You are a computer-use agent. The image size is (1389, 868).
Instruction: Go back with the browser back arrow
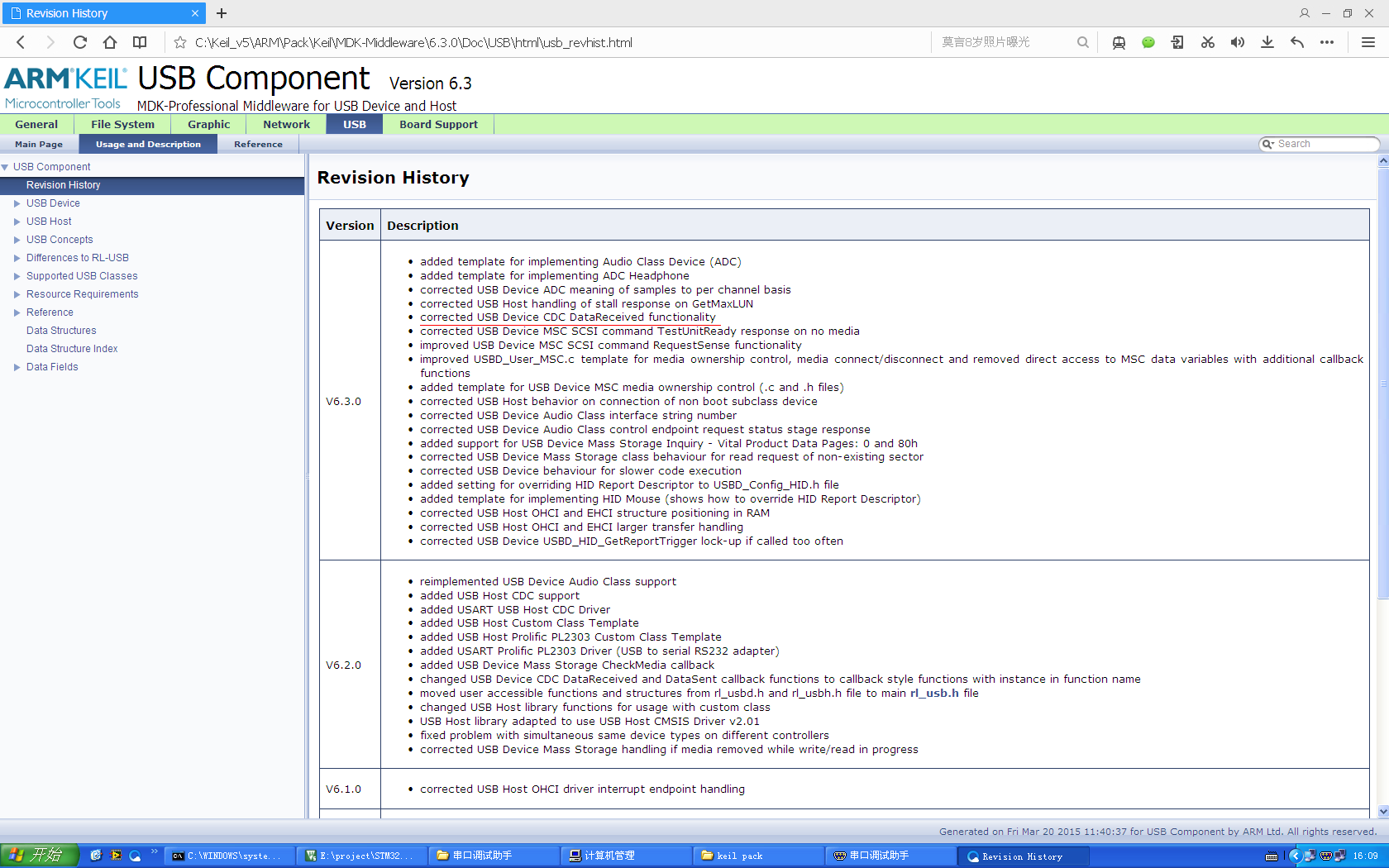tap(21, 42)
